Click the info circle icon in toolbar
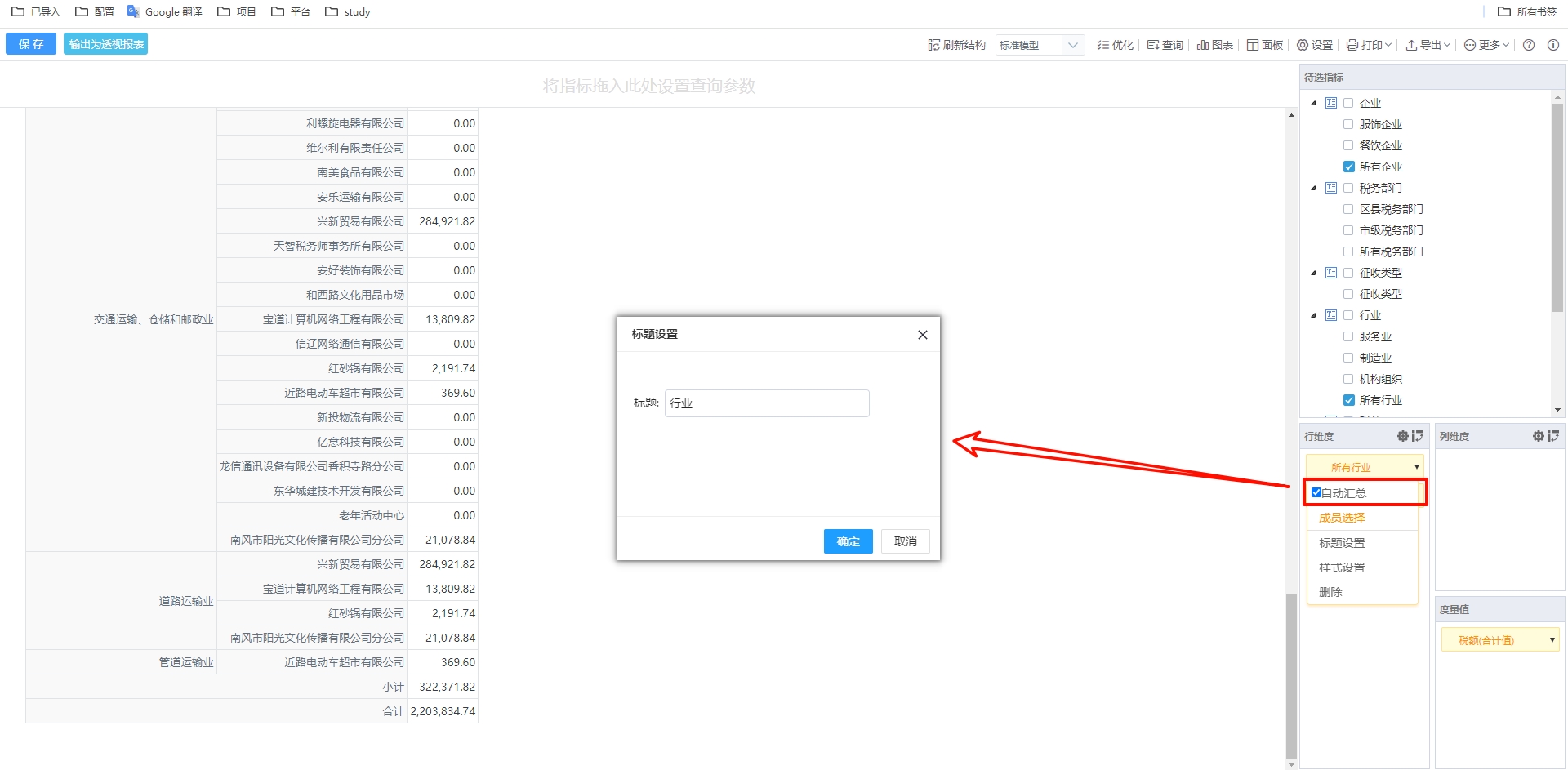 [x=1553, y=45]
